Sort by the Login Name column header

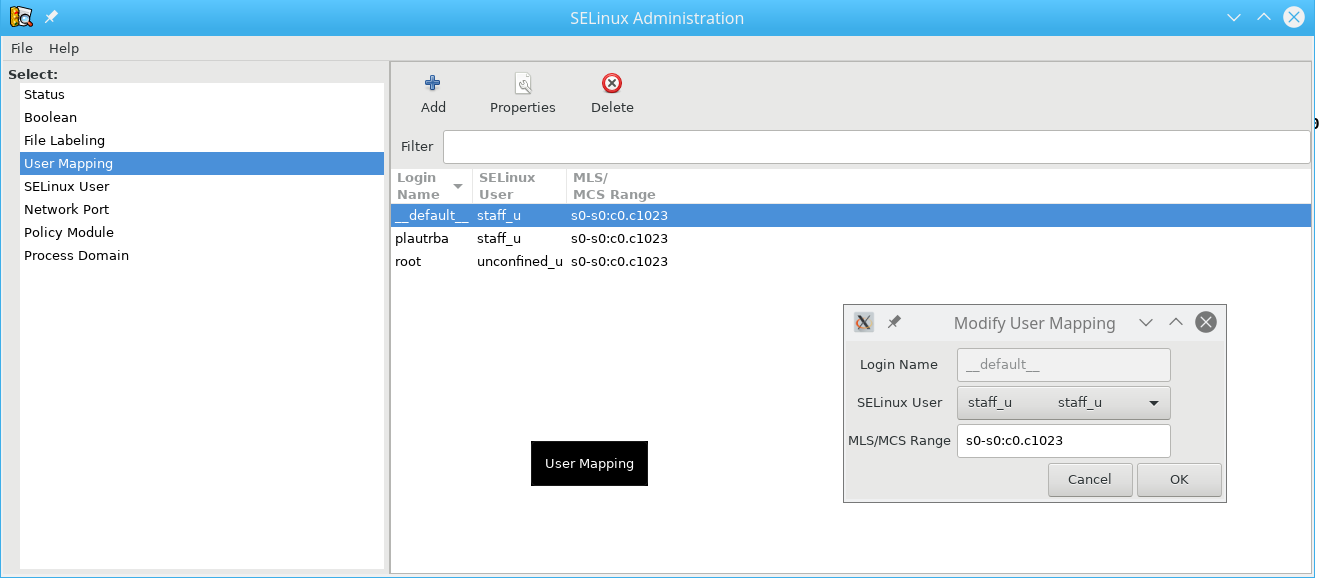tap(432, 186)
